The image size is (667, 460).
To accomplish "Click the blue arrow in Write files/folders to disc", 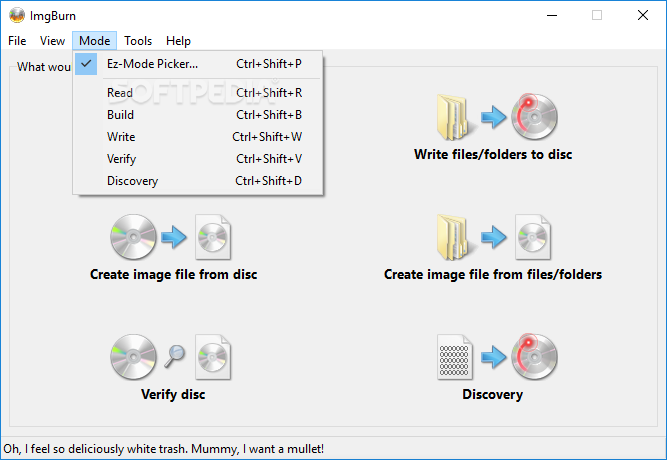I will (493, 117).
